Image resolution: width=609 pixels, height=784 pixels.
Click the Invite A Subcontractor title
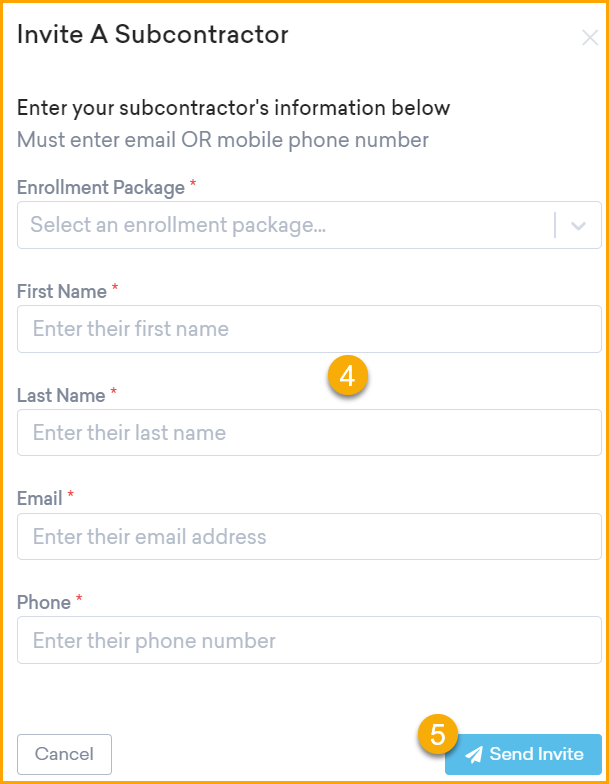click(153, 34)
